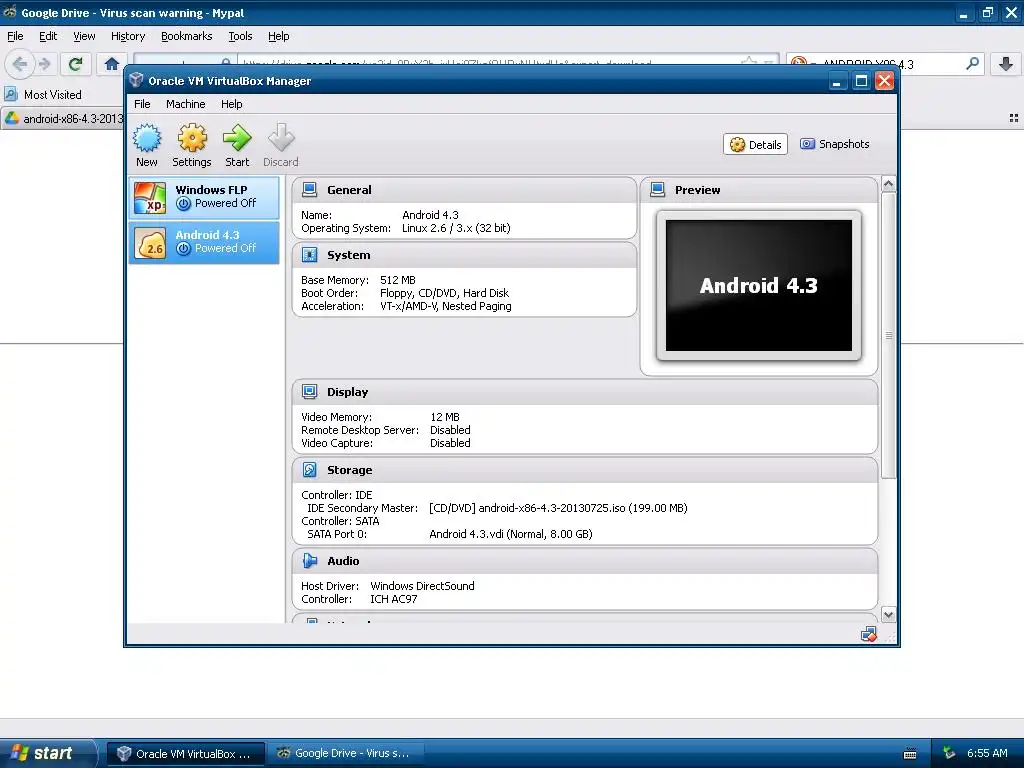Start the selected VM with green arrow

237,138
